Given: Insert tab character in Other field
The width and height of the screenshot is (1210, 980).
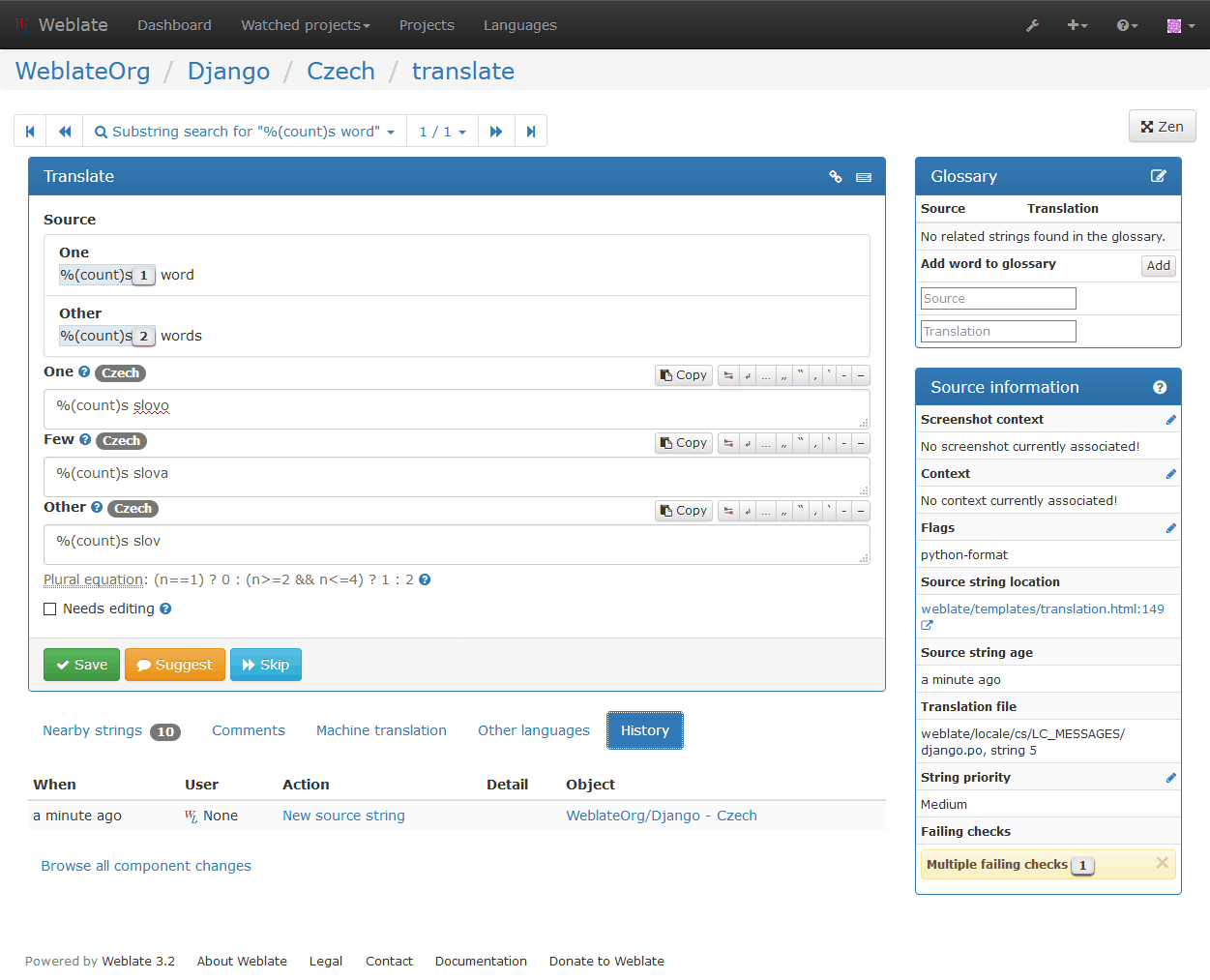Looking at the screenshot, I should click(728, 511).
